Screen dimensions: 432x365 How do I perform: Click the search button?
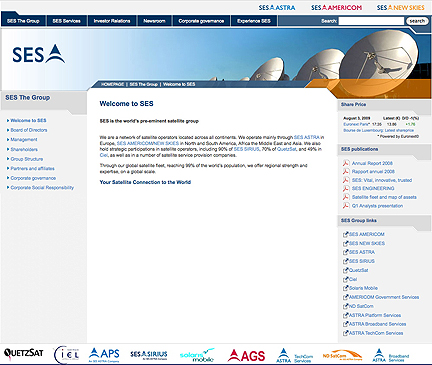pos(417,21)
